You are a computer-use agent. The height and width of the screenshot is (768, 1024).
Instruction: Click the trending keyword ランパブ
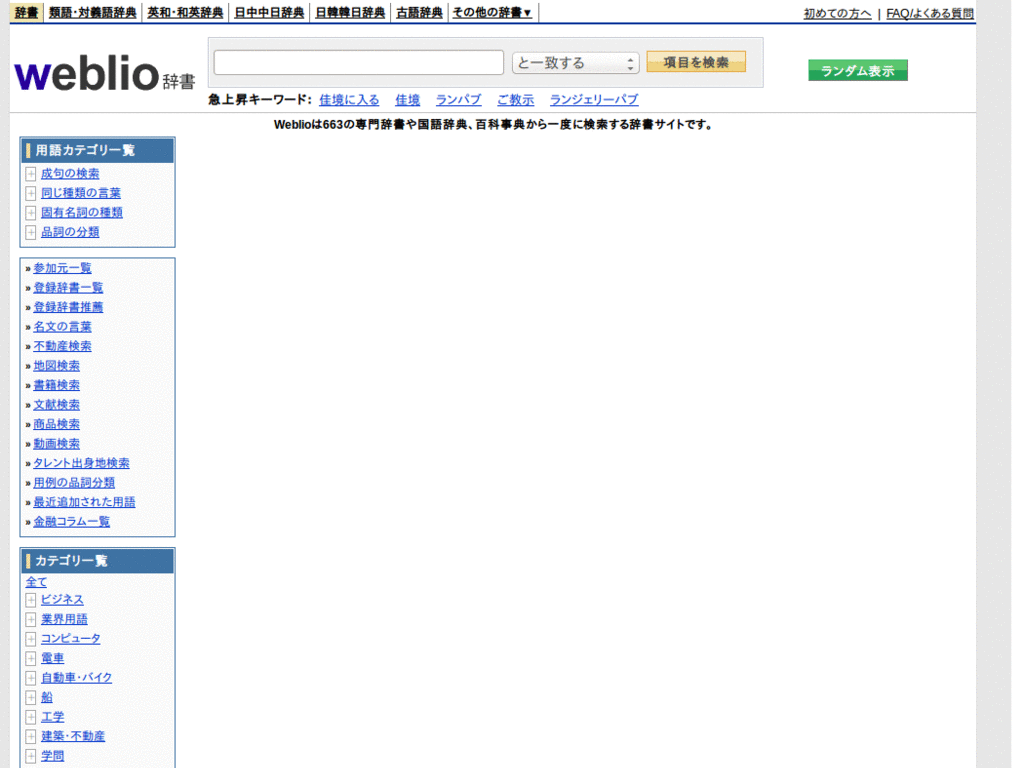pyautogui.click(x=457, y=99)
